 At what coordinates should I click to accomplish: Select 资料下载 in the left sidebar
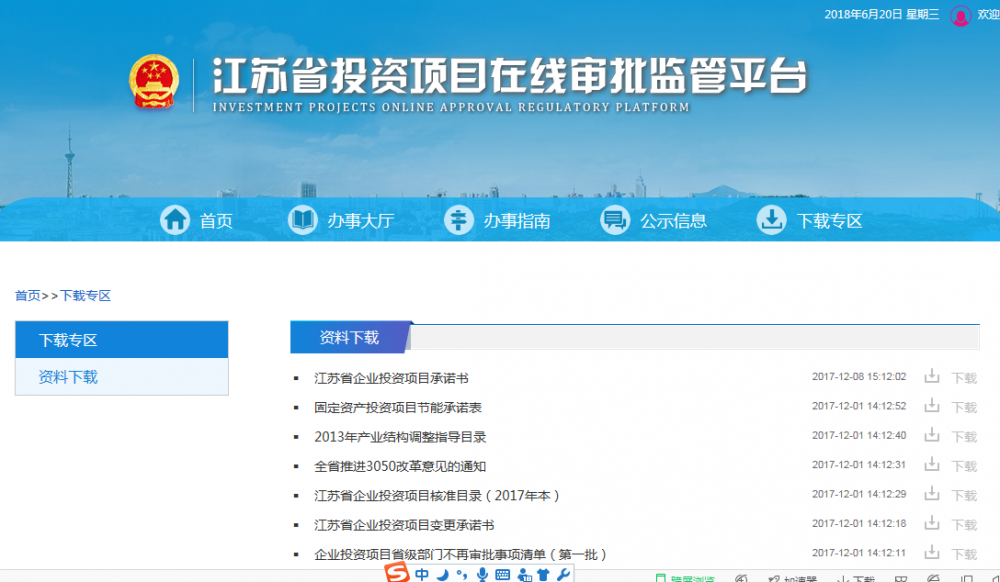tap(68, 377)
